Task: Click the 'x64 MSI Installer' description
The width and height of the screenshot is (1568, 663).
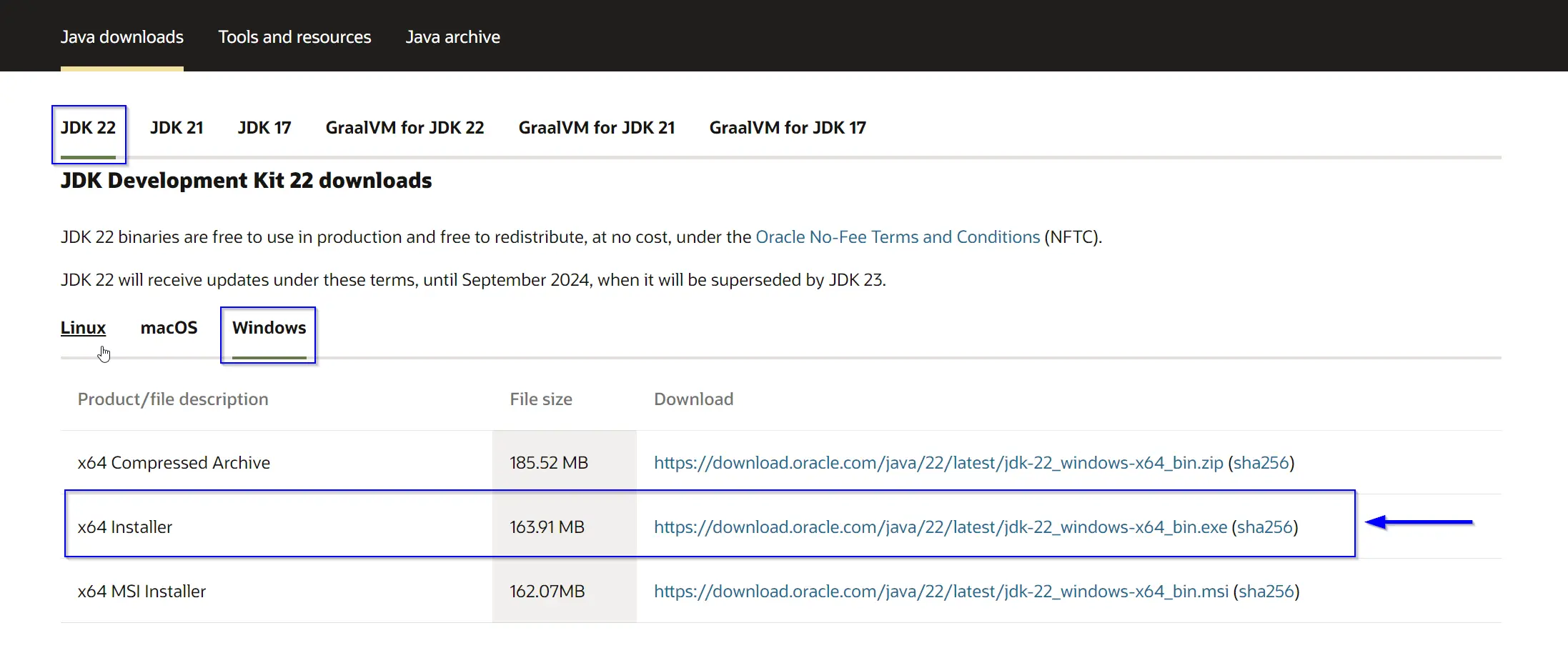Action: click(x=142, y=592)
